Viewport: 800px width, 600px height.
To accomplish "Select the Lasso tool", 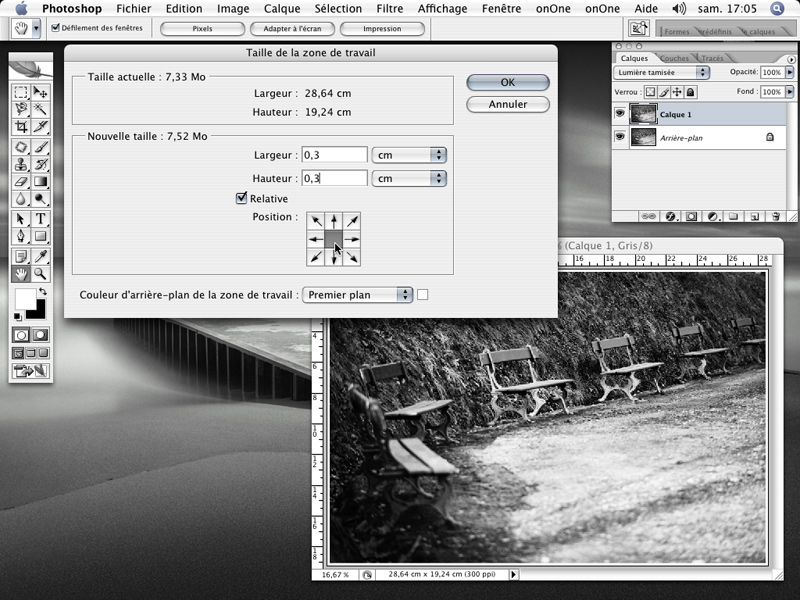I will coord(21,109).
